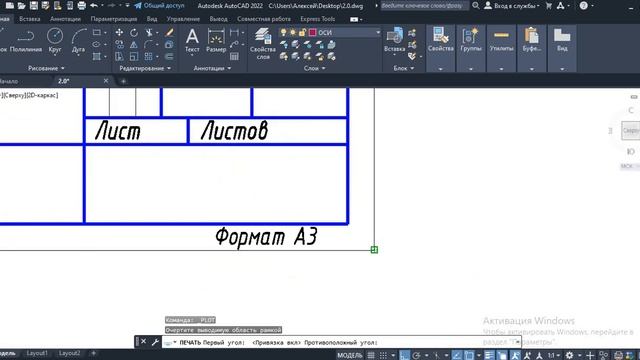
Task: Toggle layer on/off light bulb for ОСИ
Action: point(283,32)
